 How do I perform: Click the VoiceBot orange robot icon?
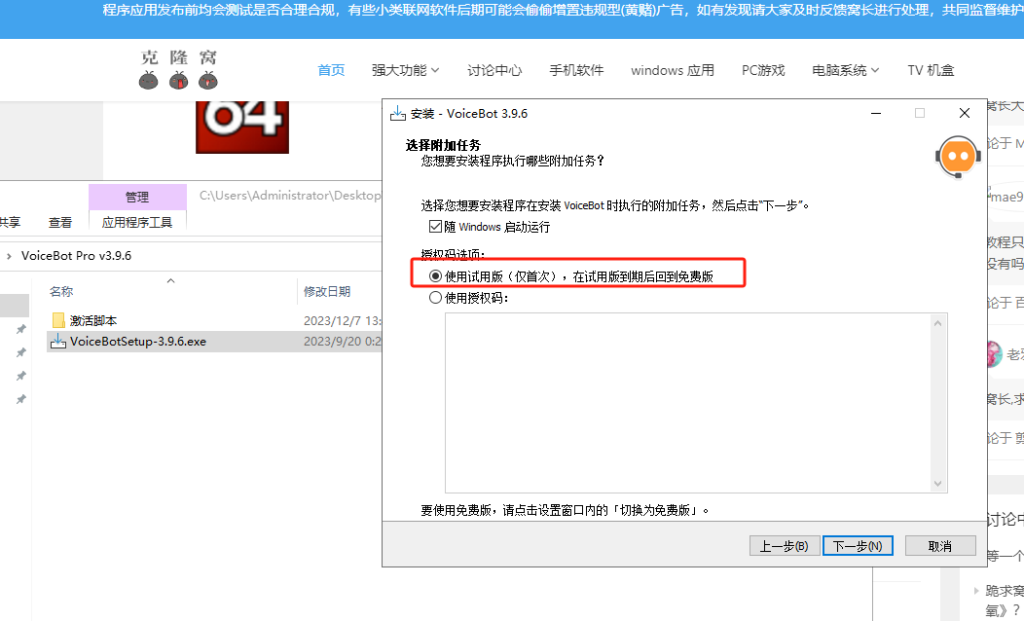click(x=958, y=157)
